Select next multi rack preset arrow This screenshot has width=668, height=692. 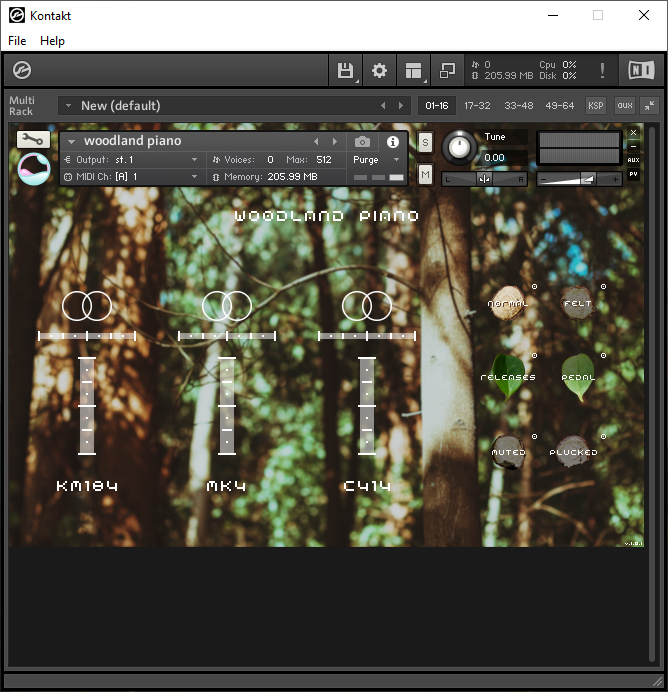click(x=401, y=105)
